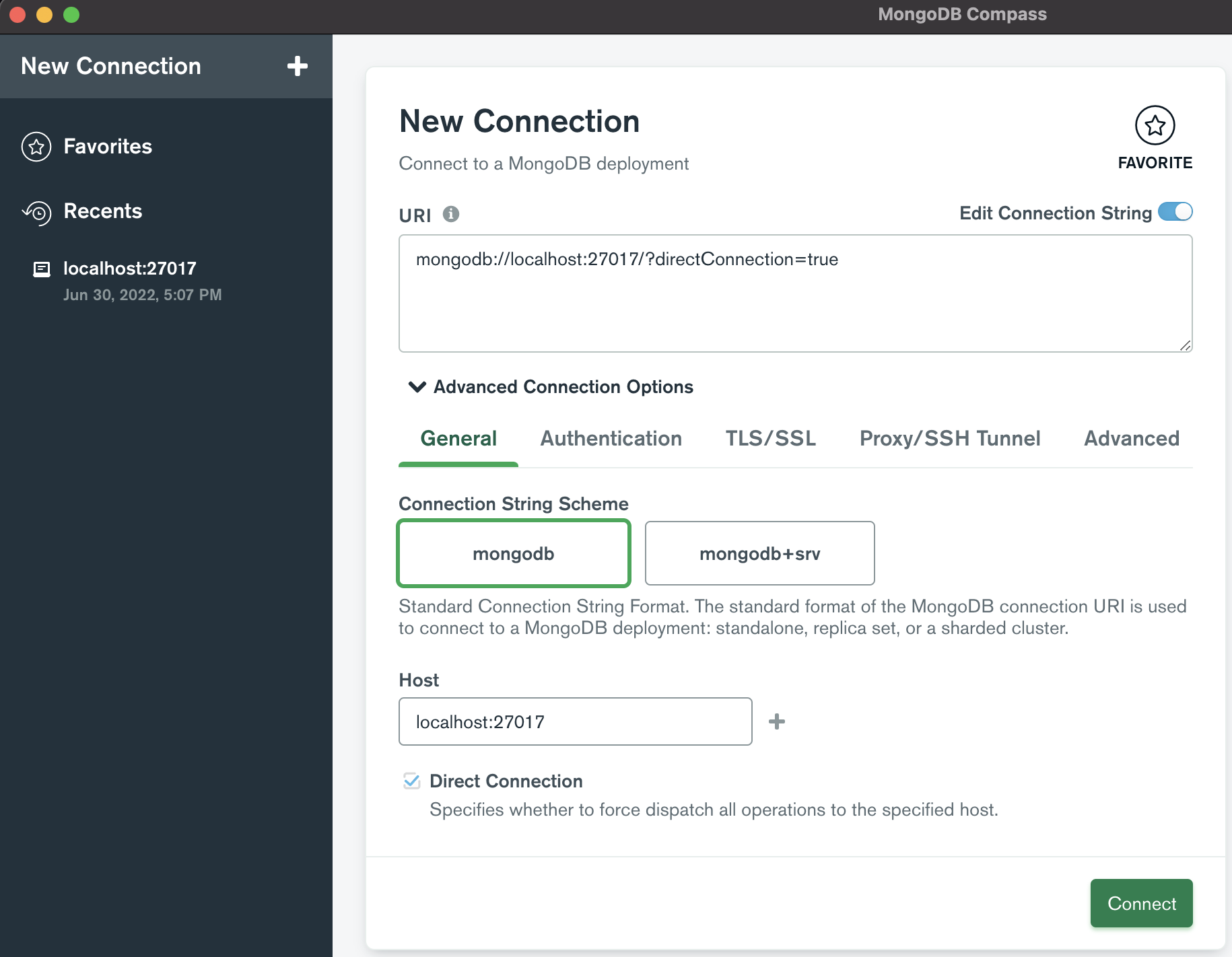The height and width of the screenshot is (957, 1232).
Task: Select the mongodb scheme option
Action: click(x=514, y=553)
